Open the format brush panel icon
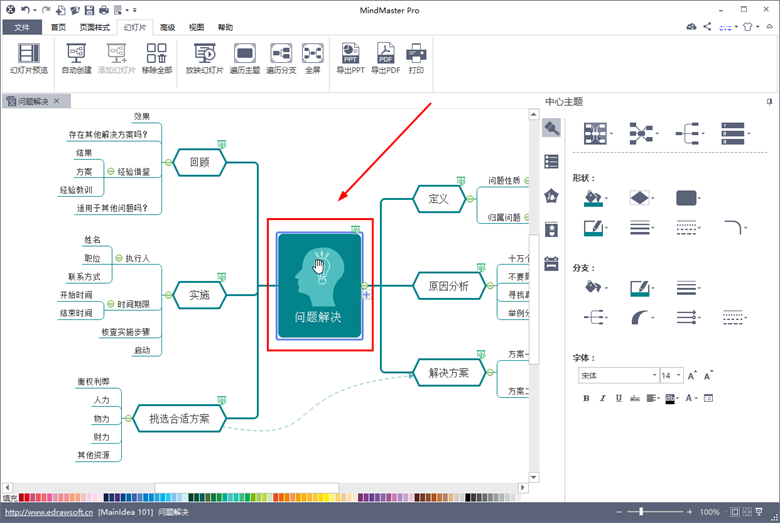This screenshot has width=780, height=523. (x=551, y=128)
